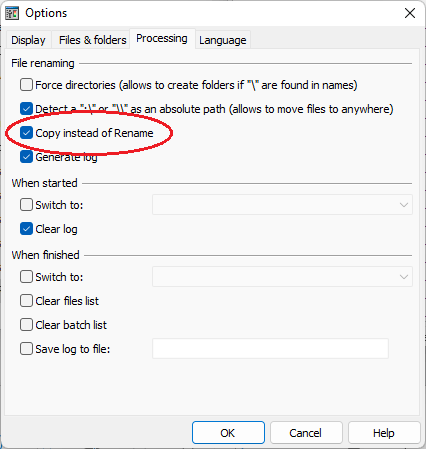Viewport: 426px width, 449px height.
Task: Check the Clear files list option
Action: (26, 301)
